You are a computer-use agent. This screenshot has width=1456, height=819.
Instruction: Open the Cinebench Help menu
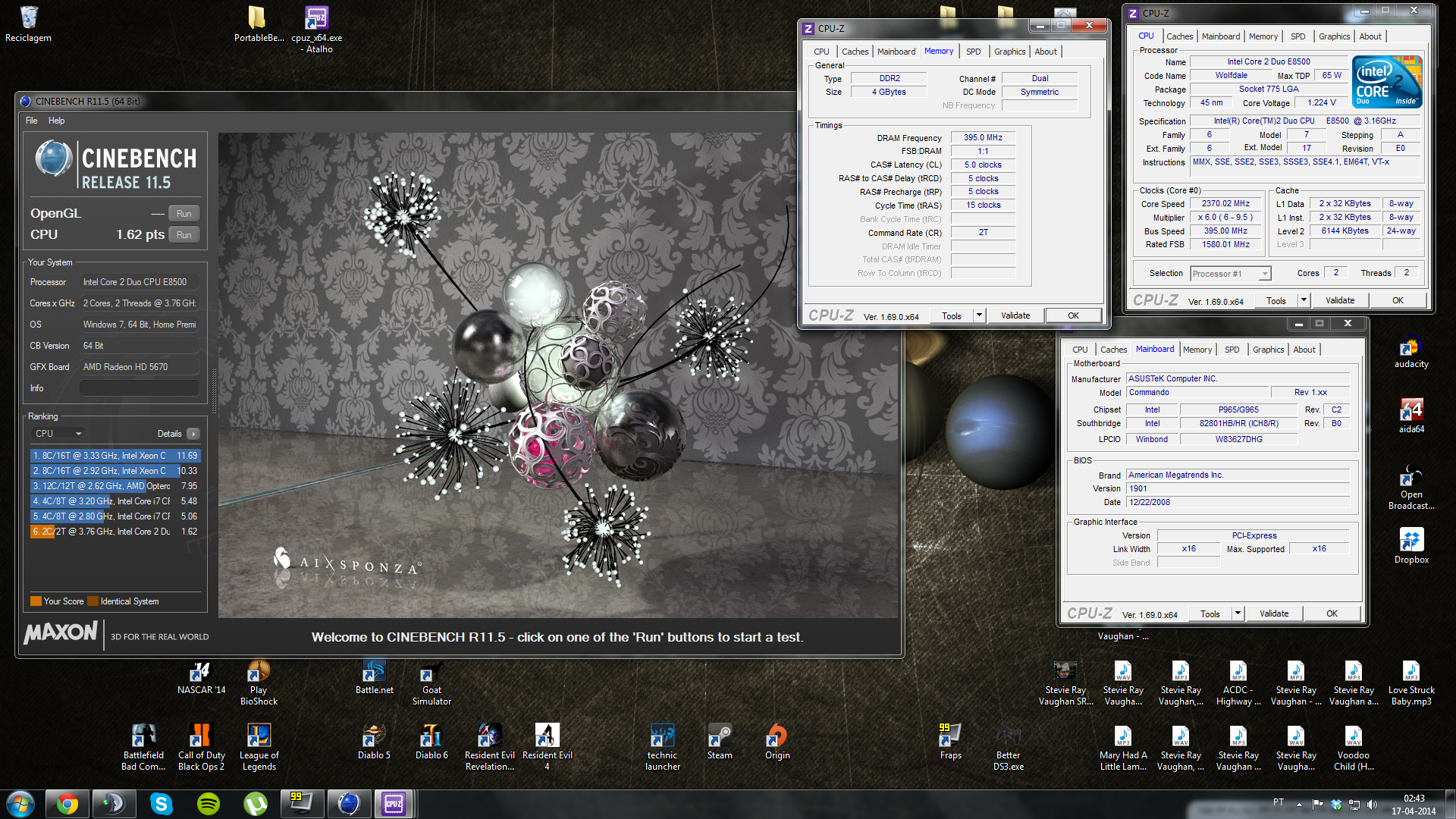click(x=56, y=121)
